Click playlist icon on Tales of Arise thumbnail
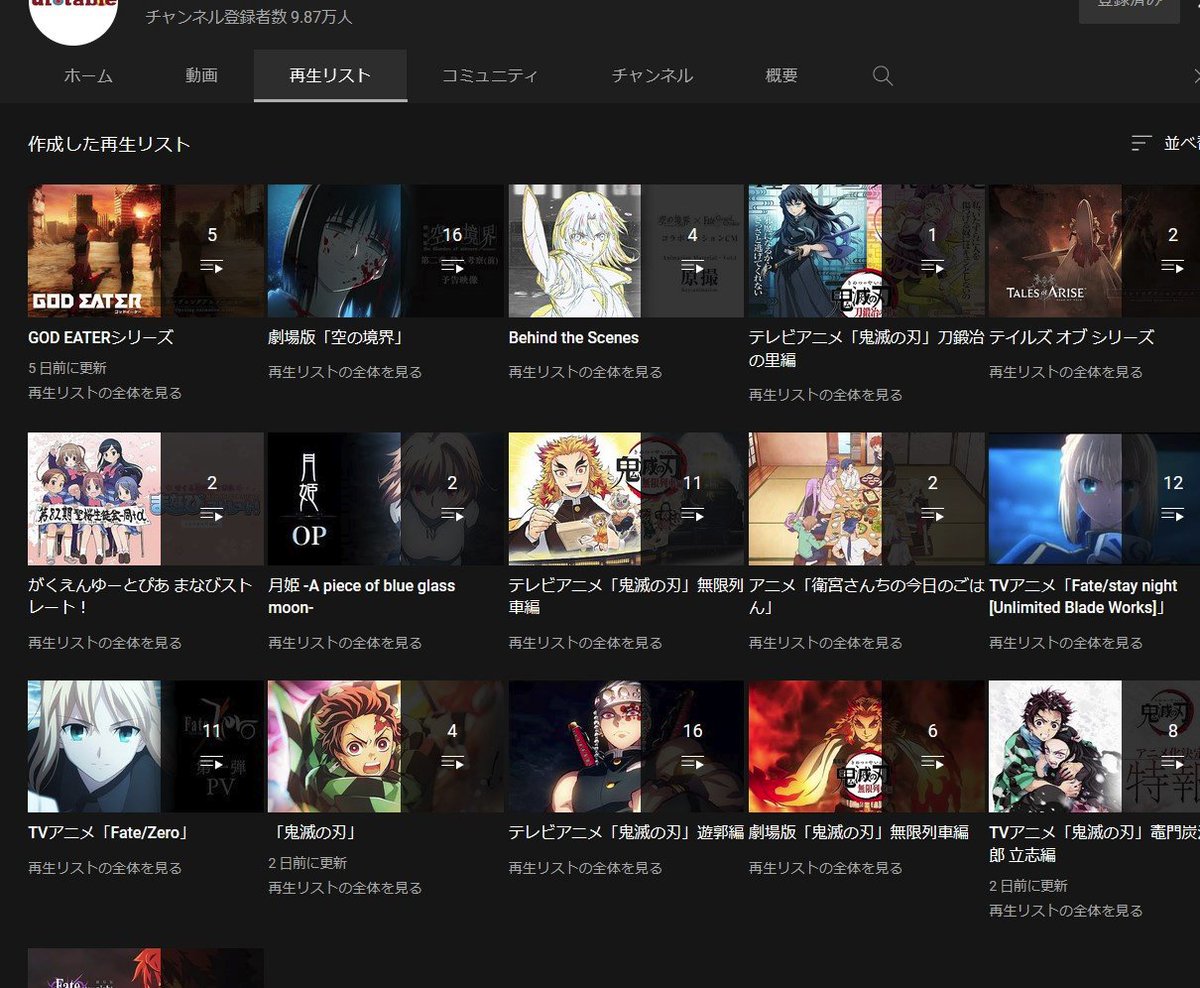Screen dimensions: 1200x988 tap(1173, 266)
